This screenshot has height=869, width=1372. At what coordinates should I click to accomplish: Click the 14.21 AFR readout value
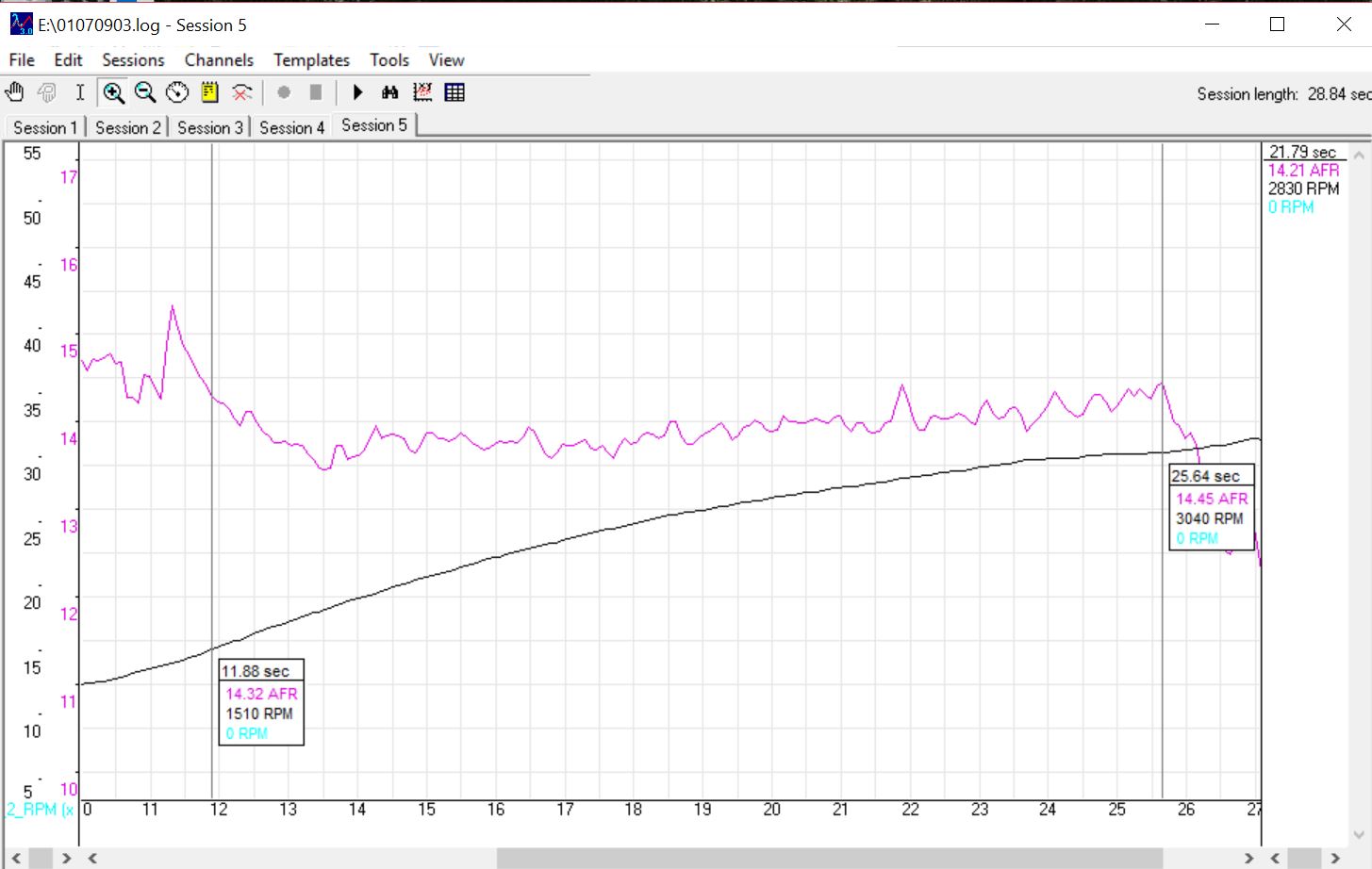[x=1303, y=171]
